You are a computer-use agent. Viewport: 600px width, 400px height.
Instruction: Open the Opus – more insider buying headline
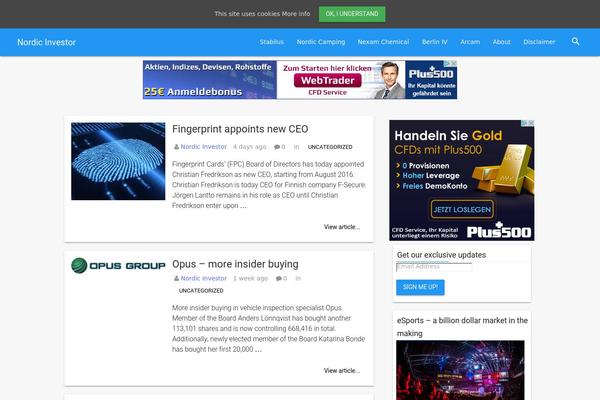(x=235, y=264)
